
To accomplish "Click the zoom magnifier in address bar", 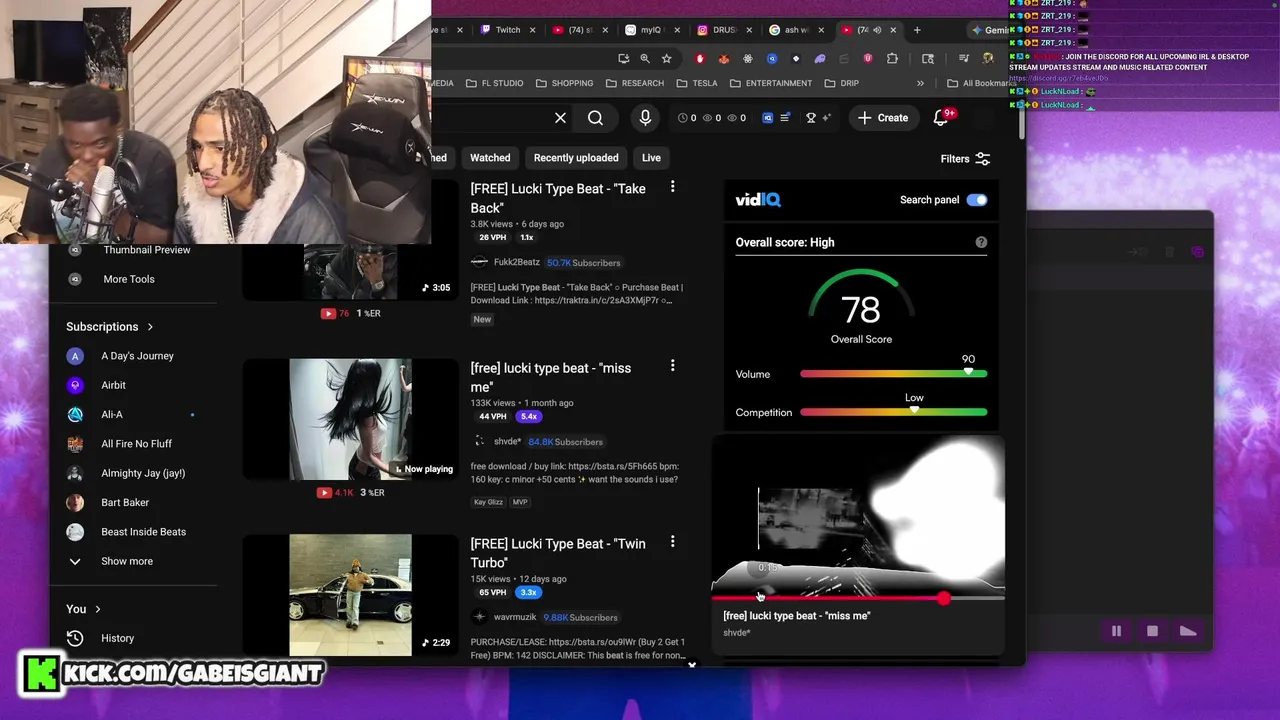I will pos(645,59).
